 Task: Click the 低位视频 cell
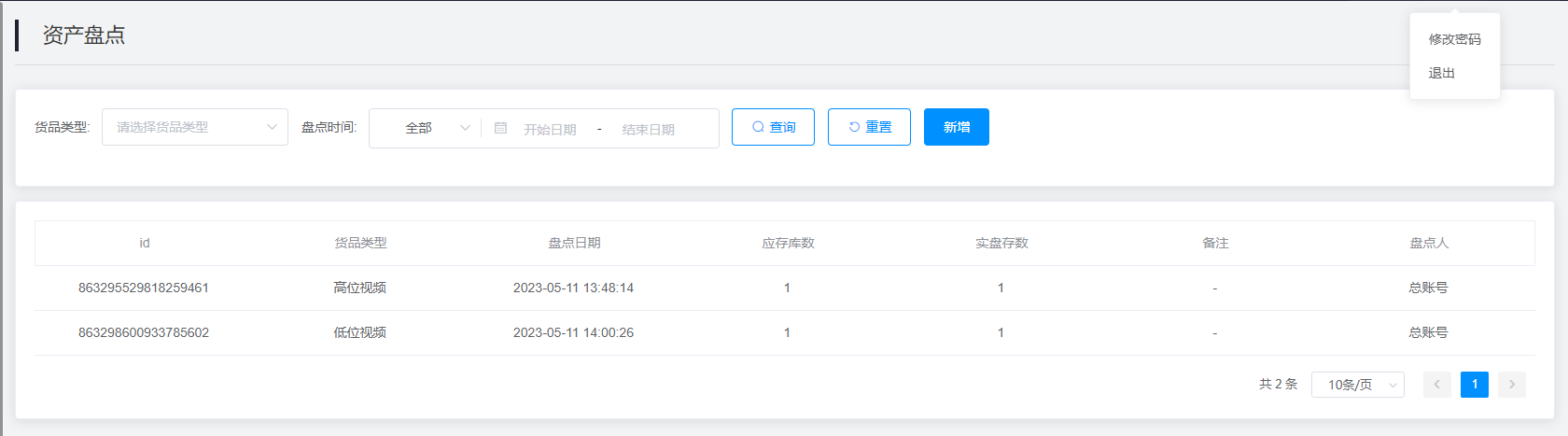[x=360, y=332]
